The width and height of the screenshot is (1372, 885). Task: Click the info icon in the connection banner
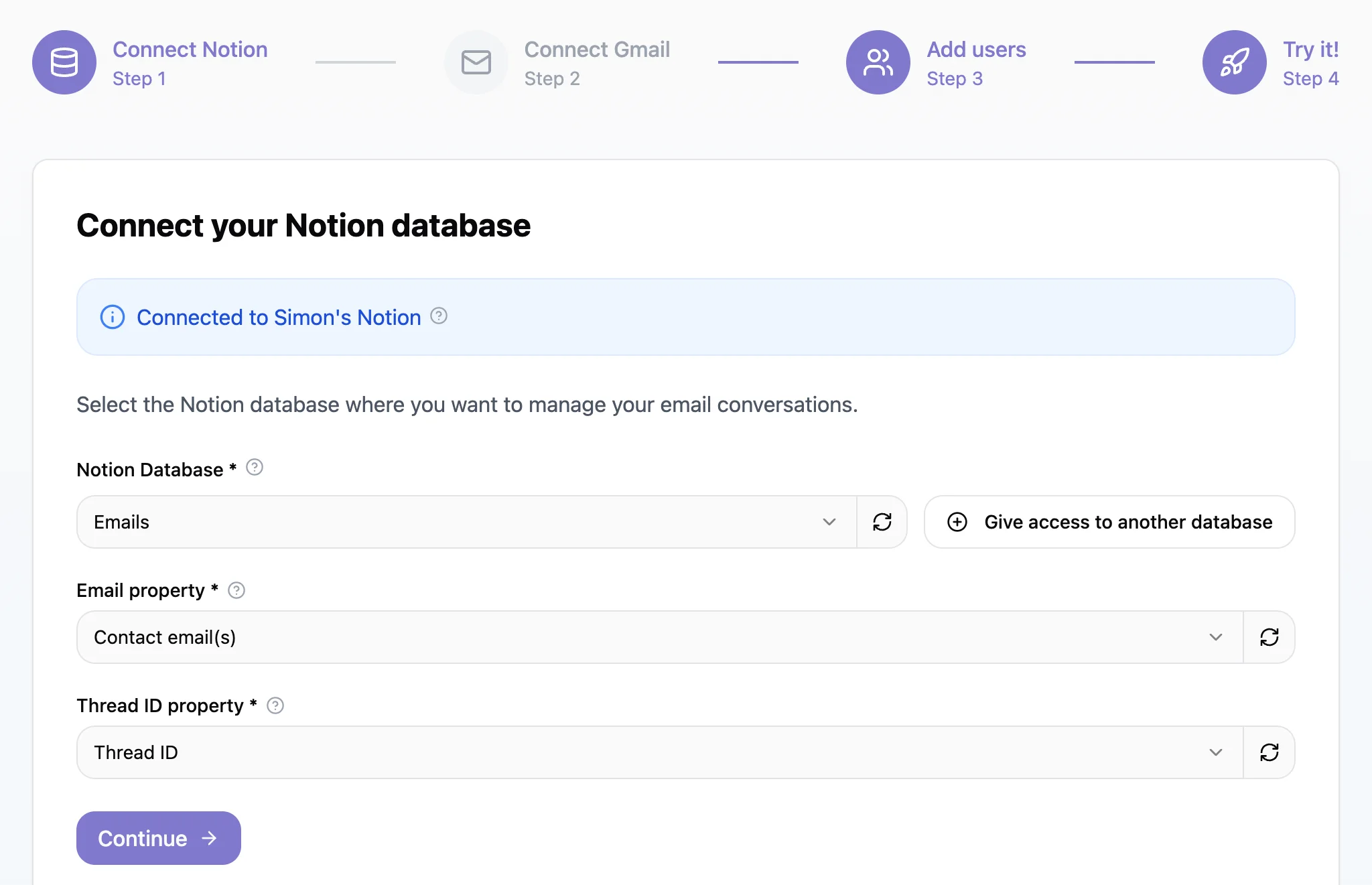tap(113, 317)
